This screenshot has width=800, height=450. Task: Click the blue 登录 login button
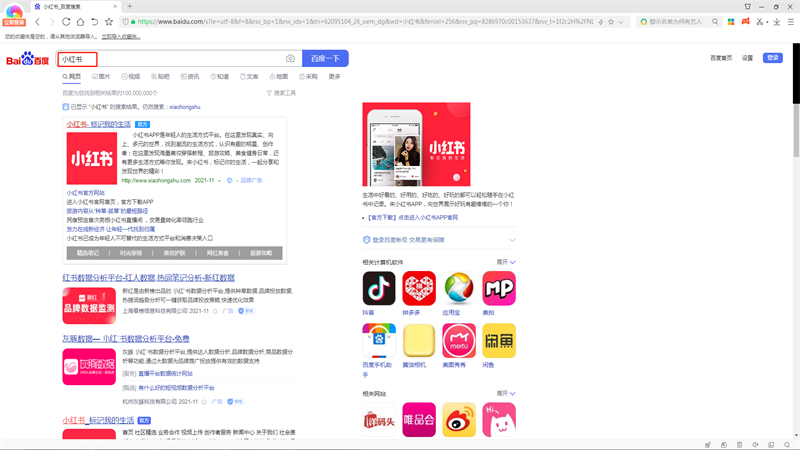(773, 58)
